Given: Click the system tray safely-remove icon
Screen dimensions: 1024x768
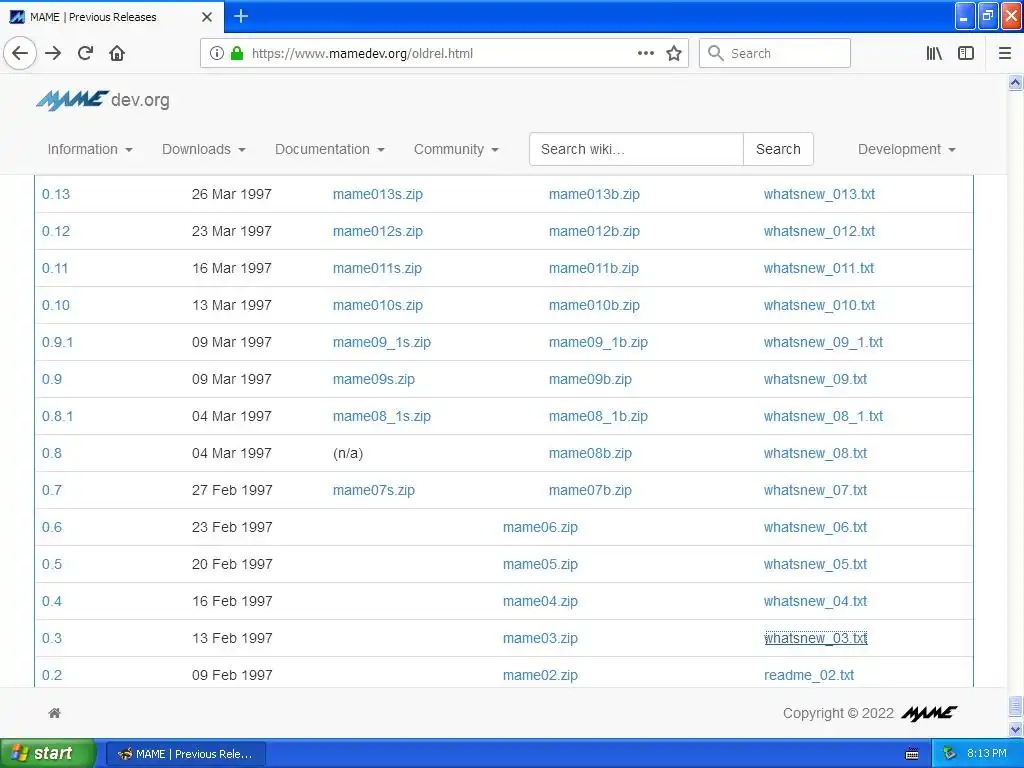Looking at the screenshot, I should point(950,754).
